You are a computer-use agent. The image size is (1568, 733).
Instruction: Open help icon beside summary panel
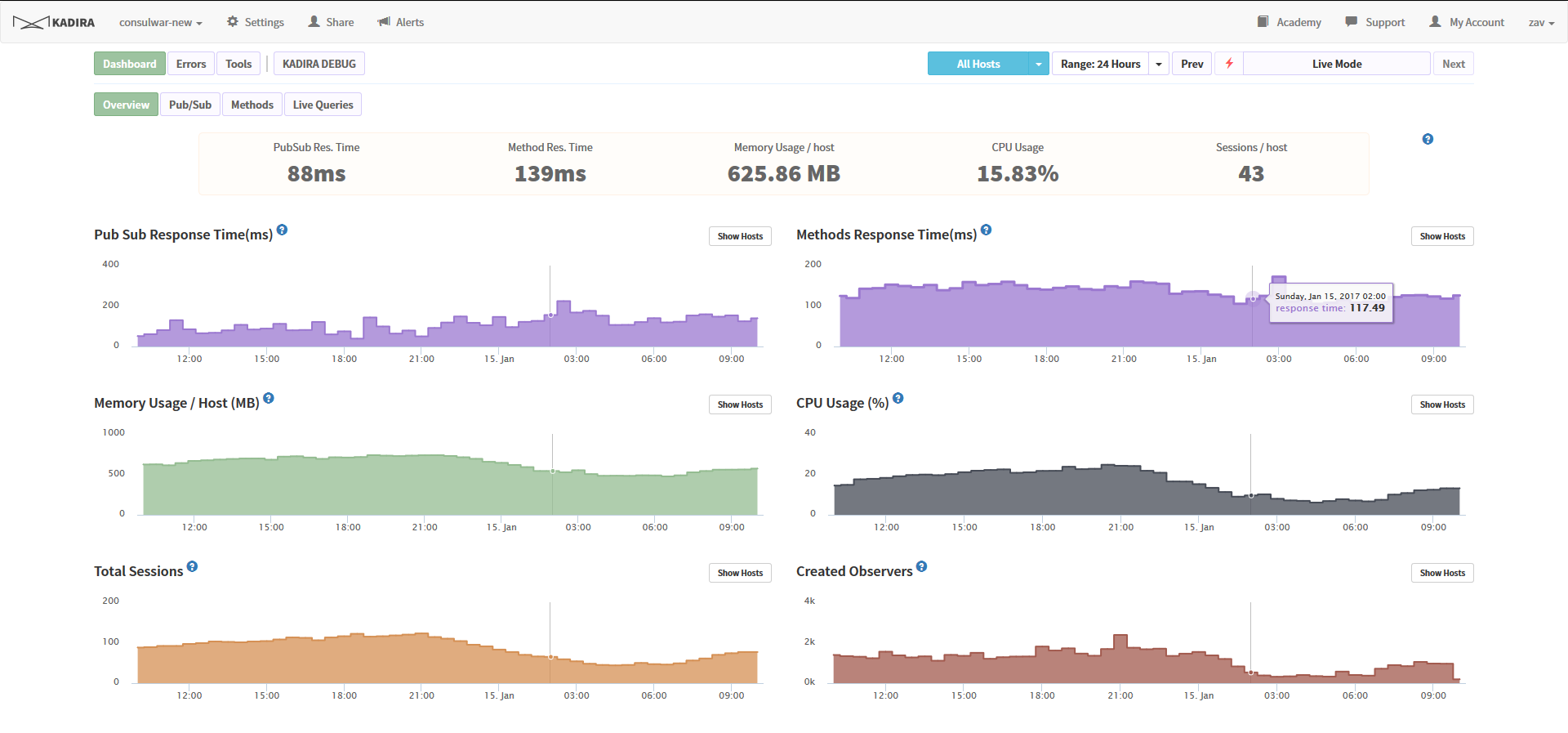point(1428,139)
